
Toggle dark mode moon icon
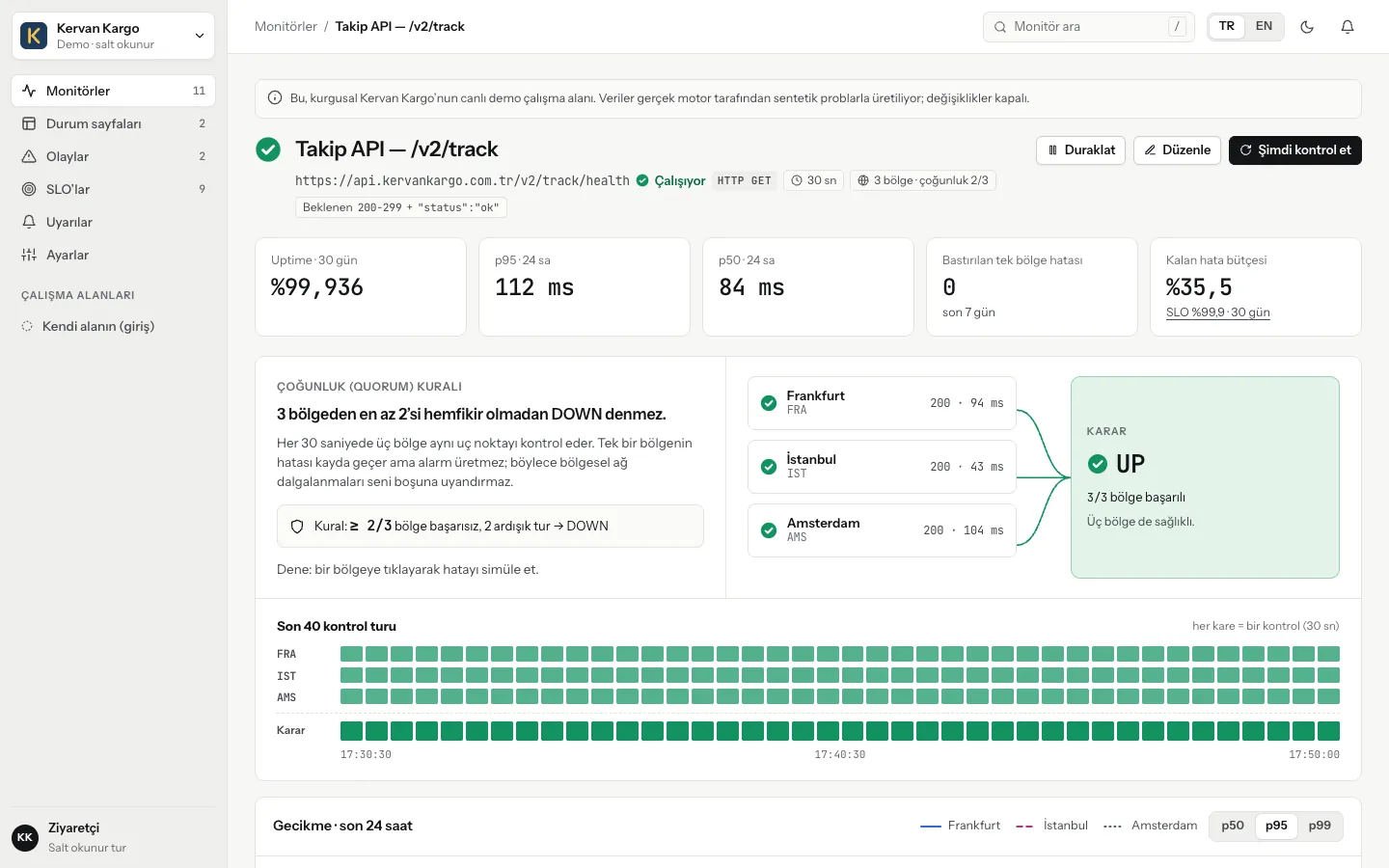pyautogui.click(x=1307, y=27)
